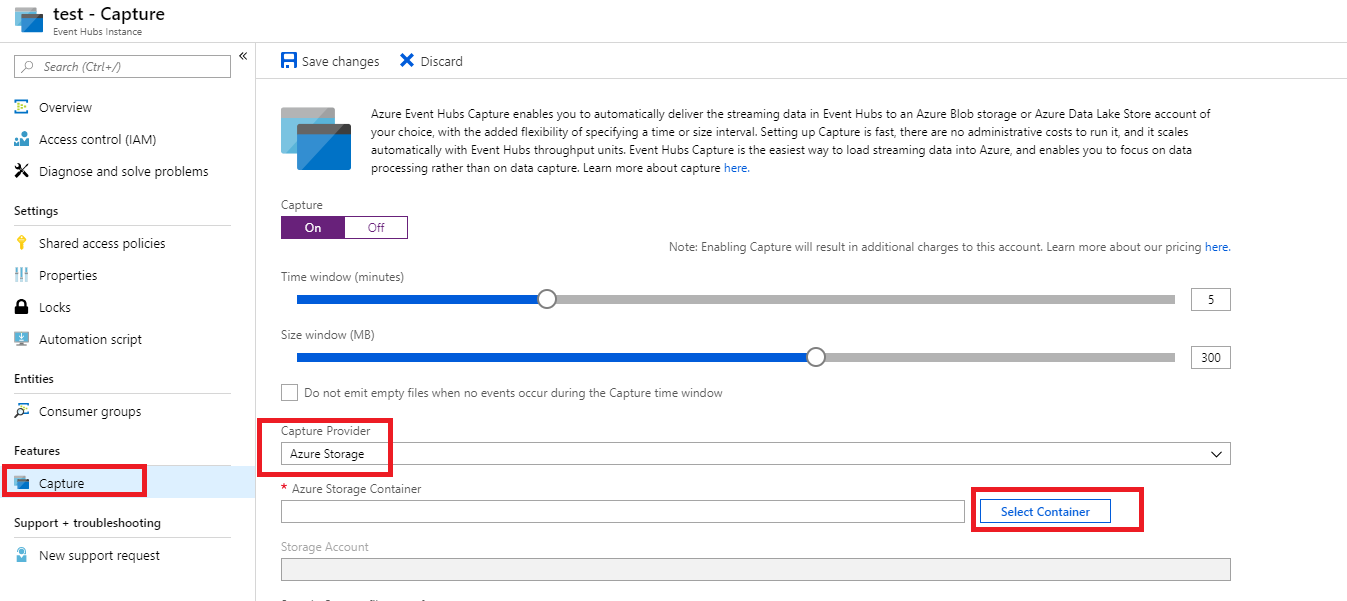Image resolution: width=1347 pixels, height=601 pixels.
Task: Follow the 'here' link about capture
Action: 736,169
